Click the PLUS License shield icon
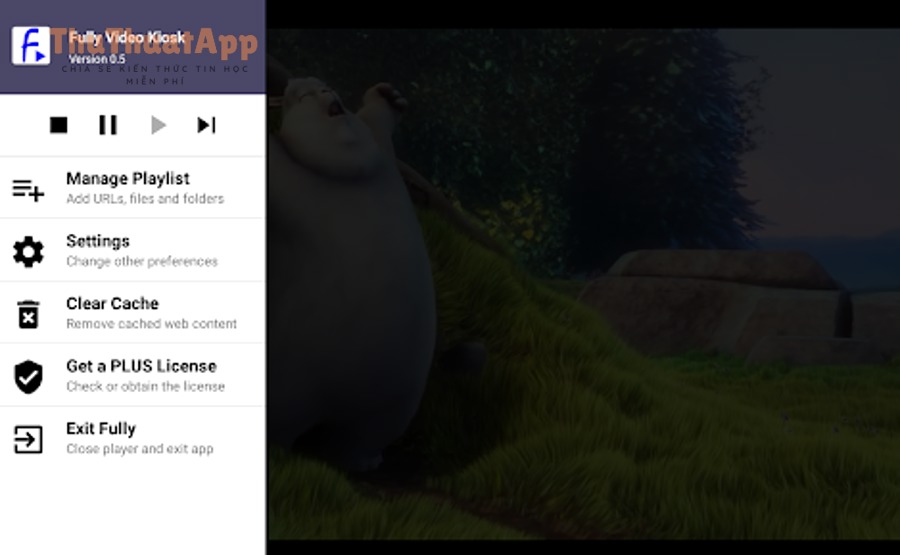The image size is (900, 555). [28, 377]
